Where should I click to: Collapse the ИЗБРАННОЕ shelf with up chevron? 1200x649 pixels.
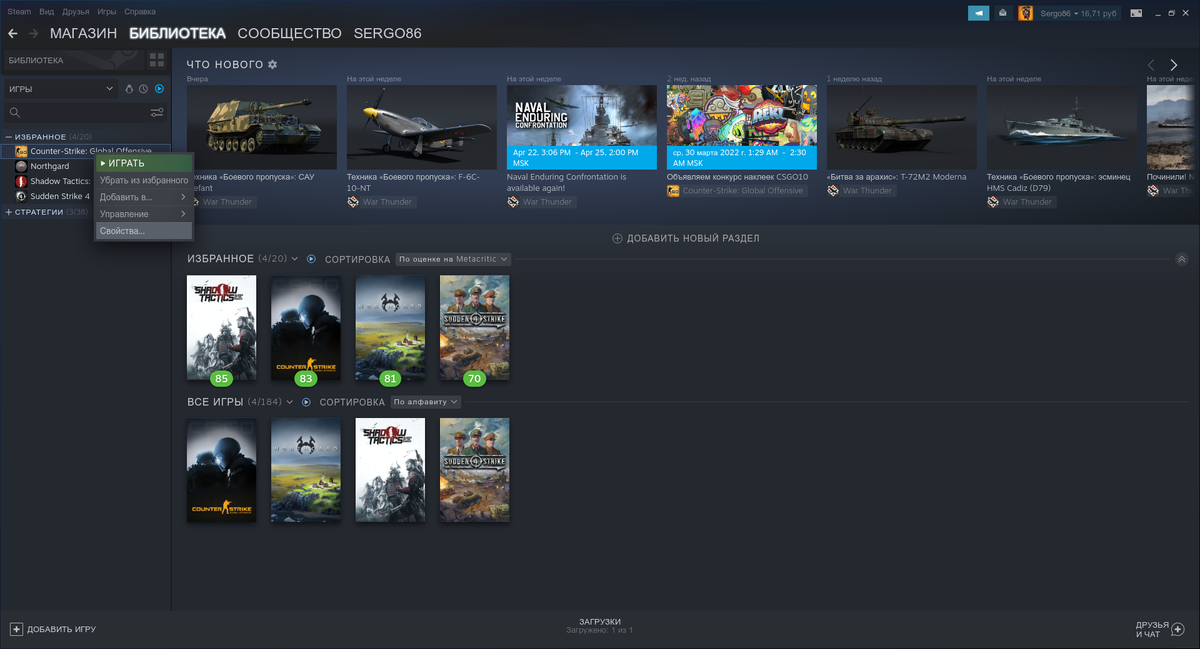tap(1181, 259)
